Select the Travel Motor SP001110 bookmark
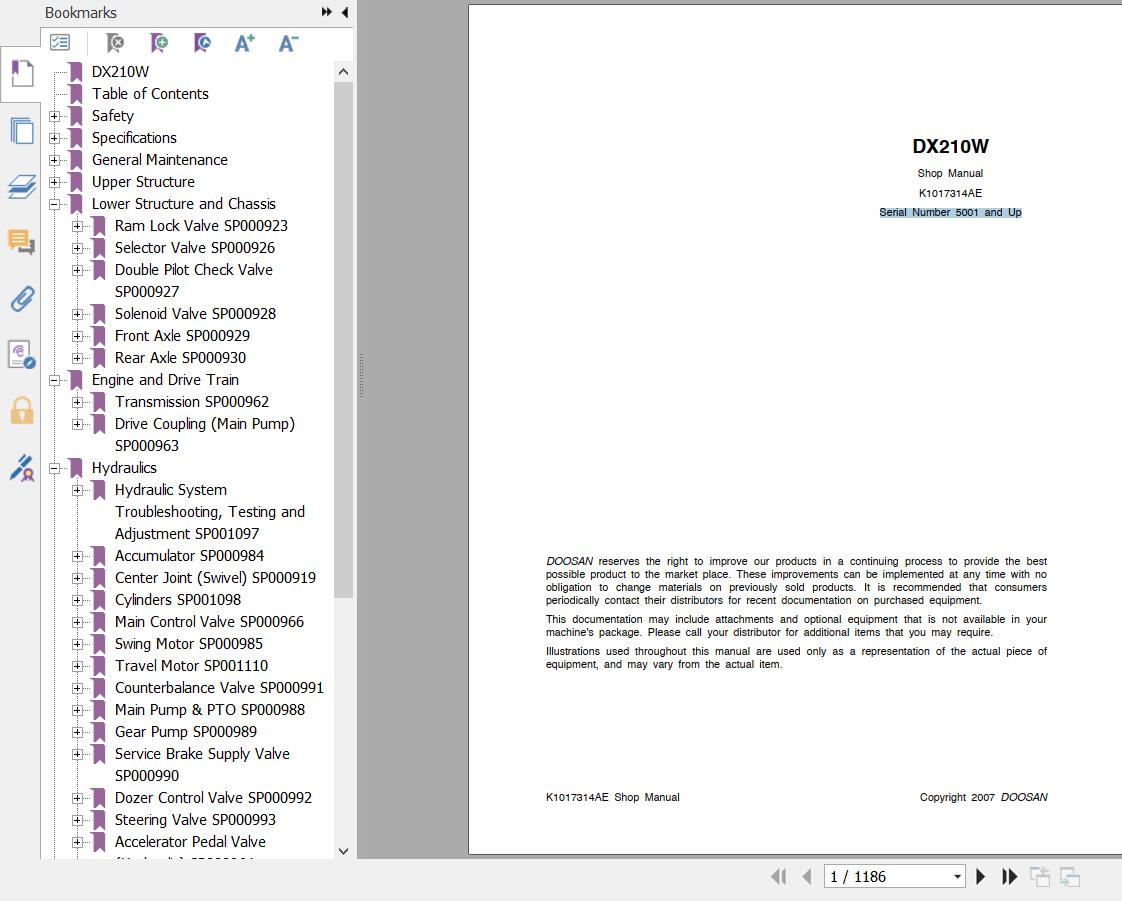Image resolution: width=1122 pixels, height=901 pixels. pos(192,666)
